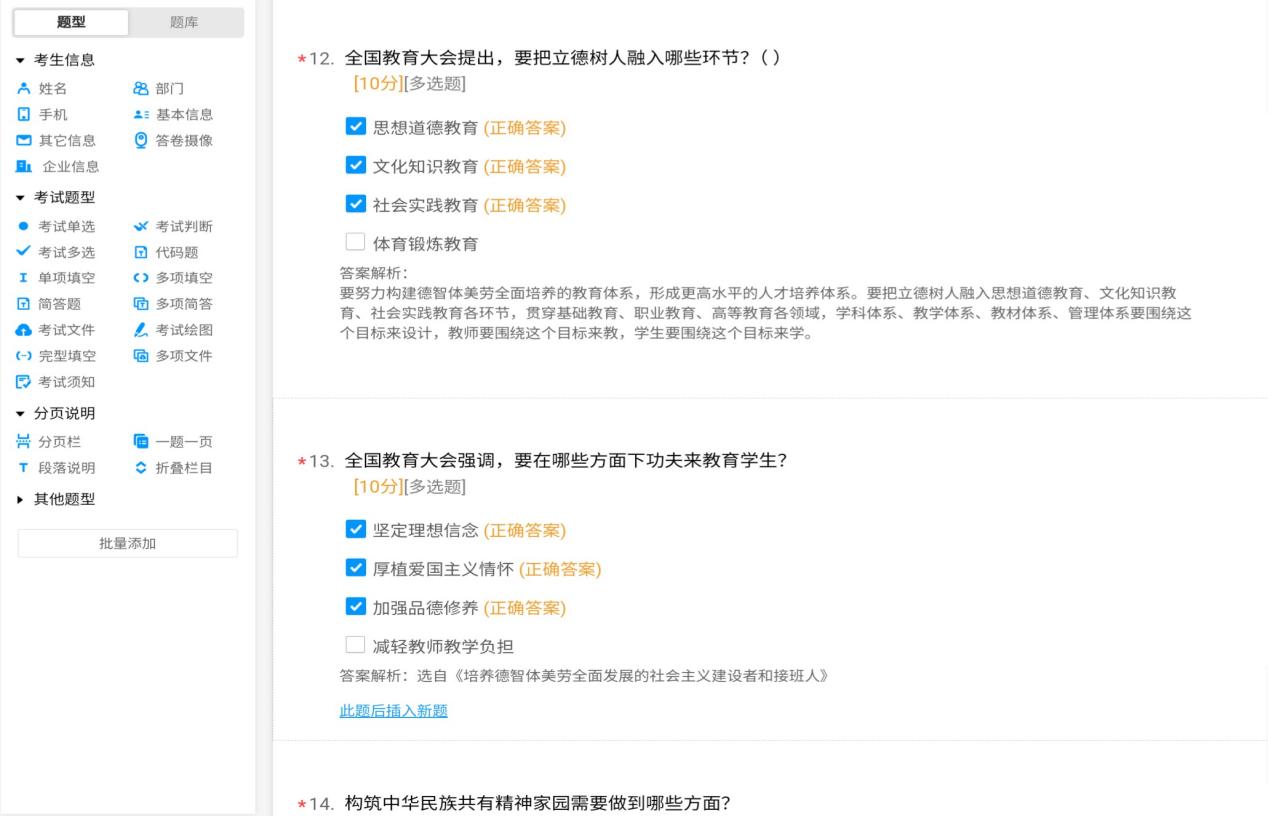Click the 代码题 code question icon
This screenshot has height=816, width=1268.
[x=141, y=252]
